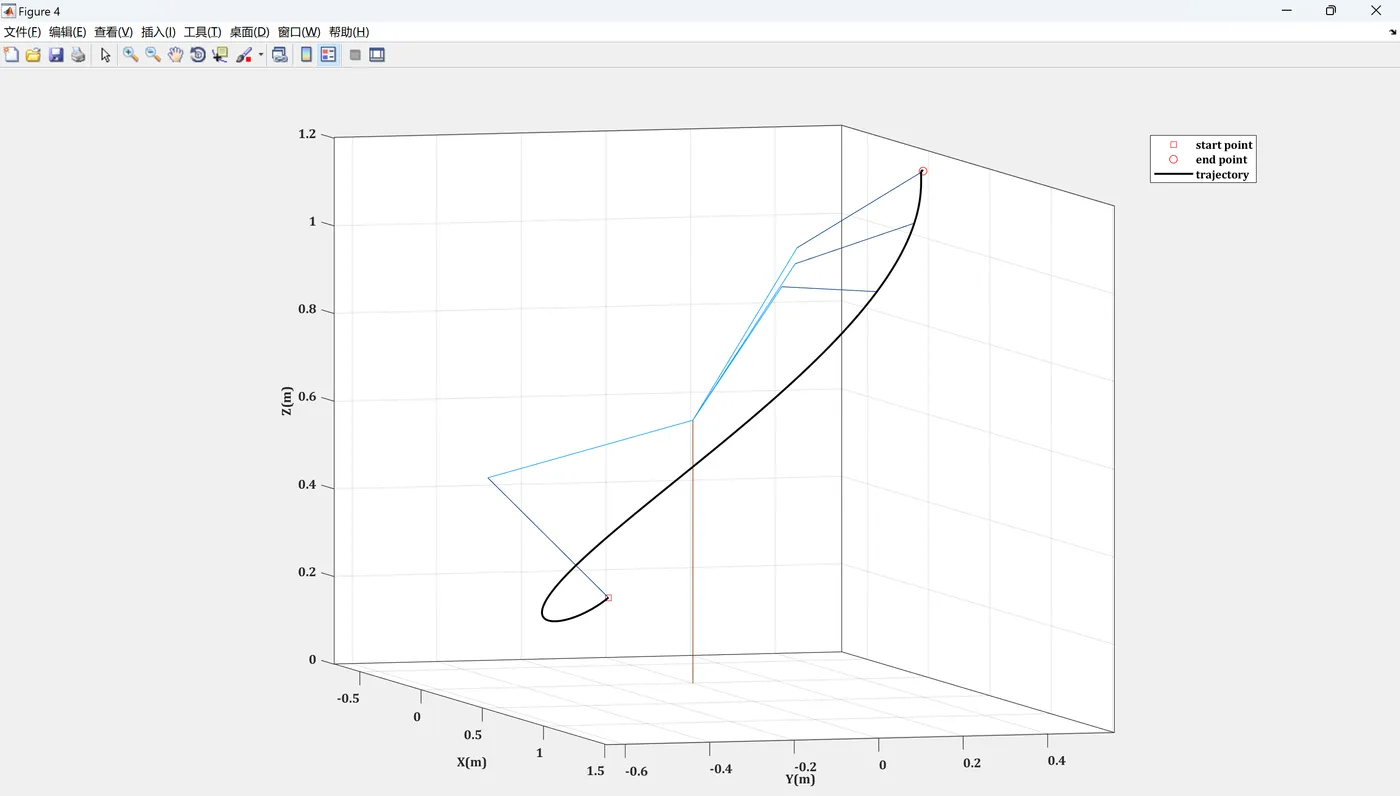Open the 插入(I) menu

(158, 32)
